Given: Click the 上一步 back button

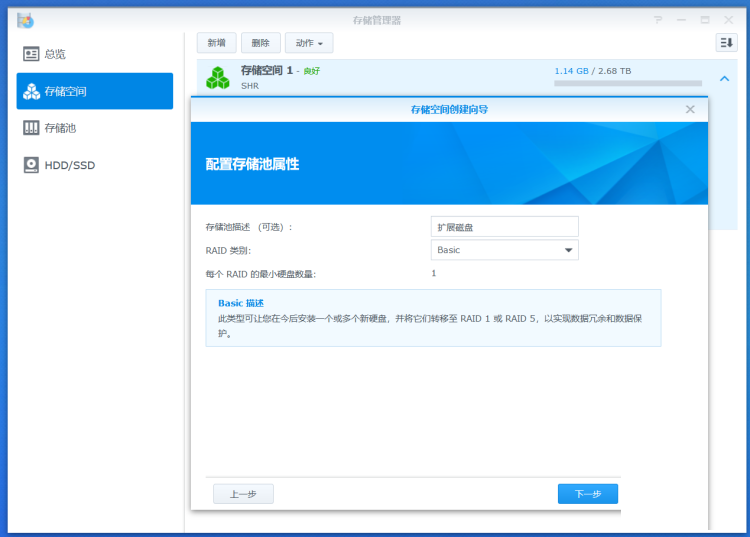Looking at the screenshot, I should click(243, 494).
